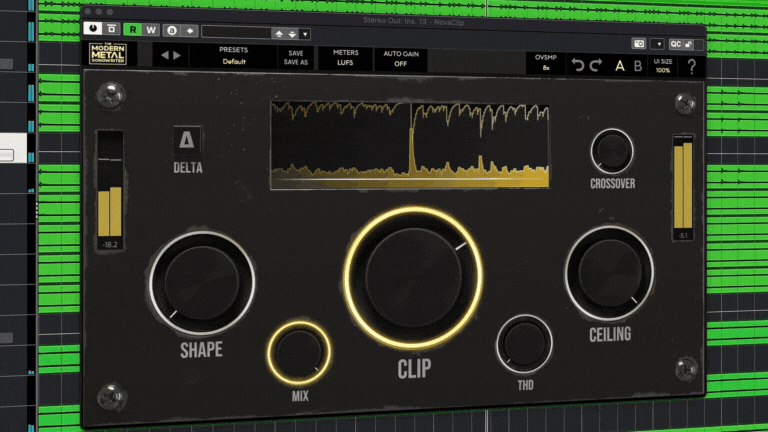
Task: Click the undo arrow icon
Action: 576,67
